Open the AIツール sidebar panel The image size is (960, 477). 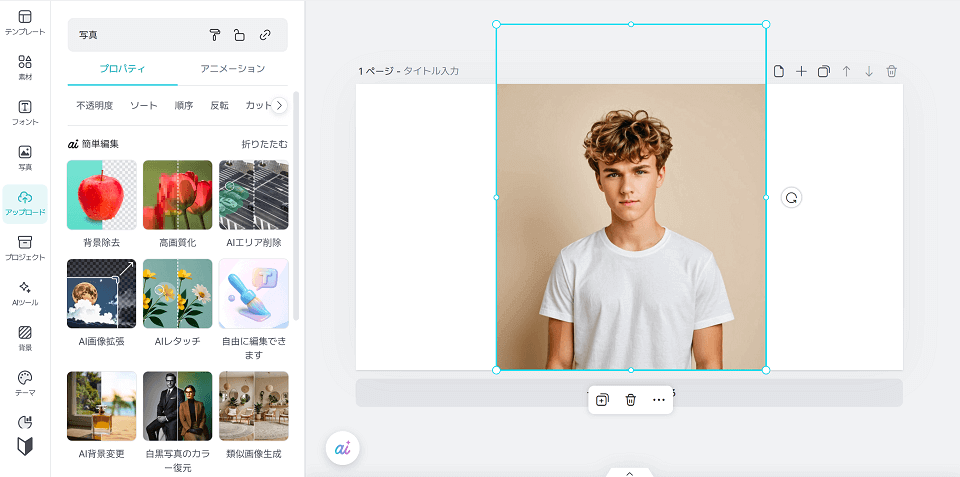point(25,293)
